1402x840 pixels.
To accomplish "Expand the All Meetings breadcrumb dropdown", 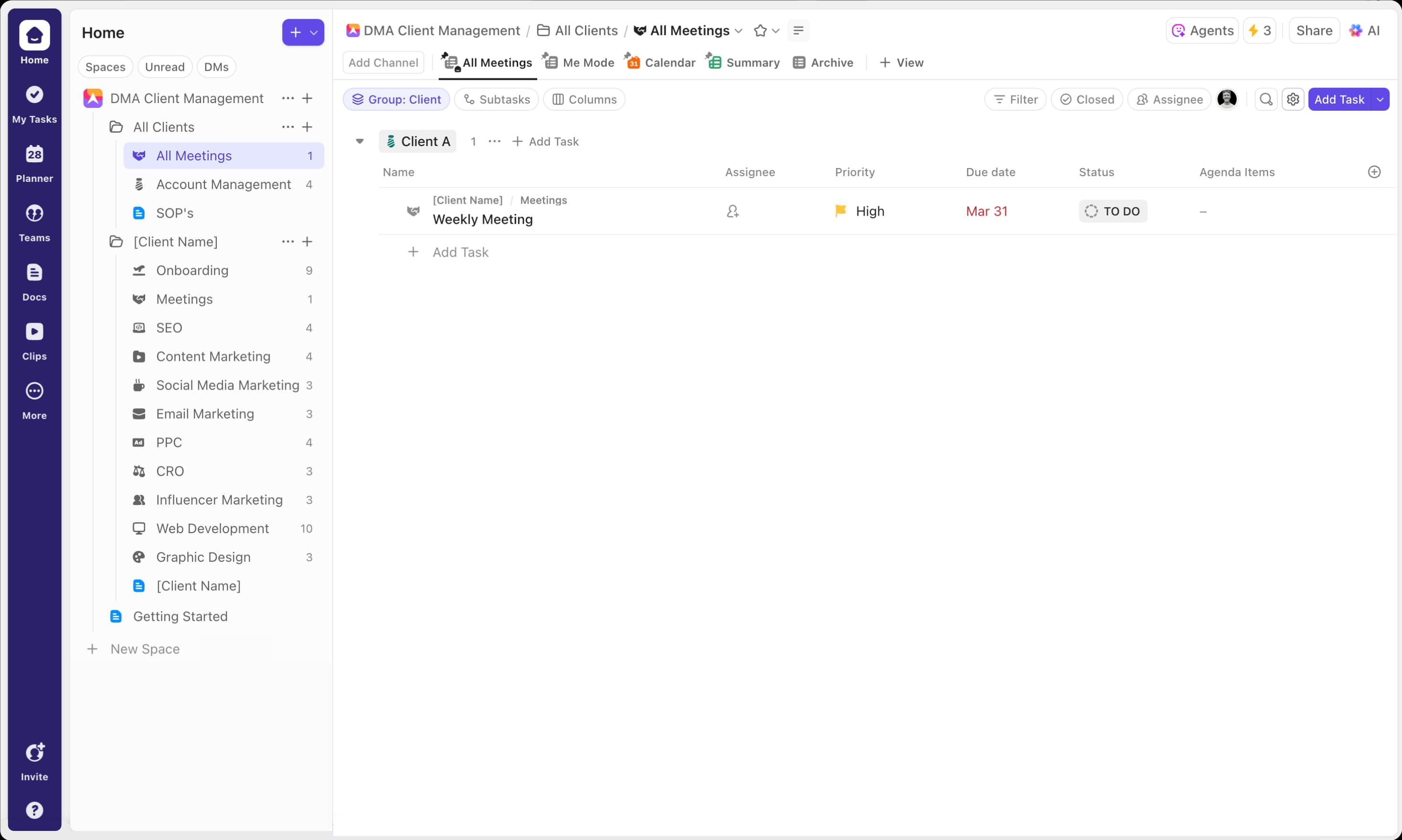I will click(x=739, y=31).
